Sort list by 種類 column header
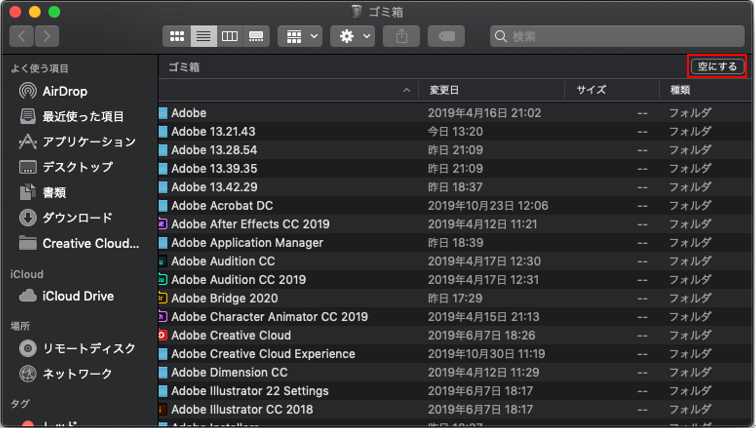756x429 pixels. 680,90
